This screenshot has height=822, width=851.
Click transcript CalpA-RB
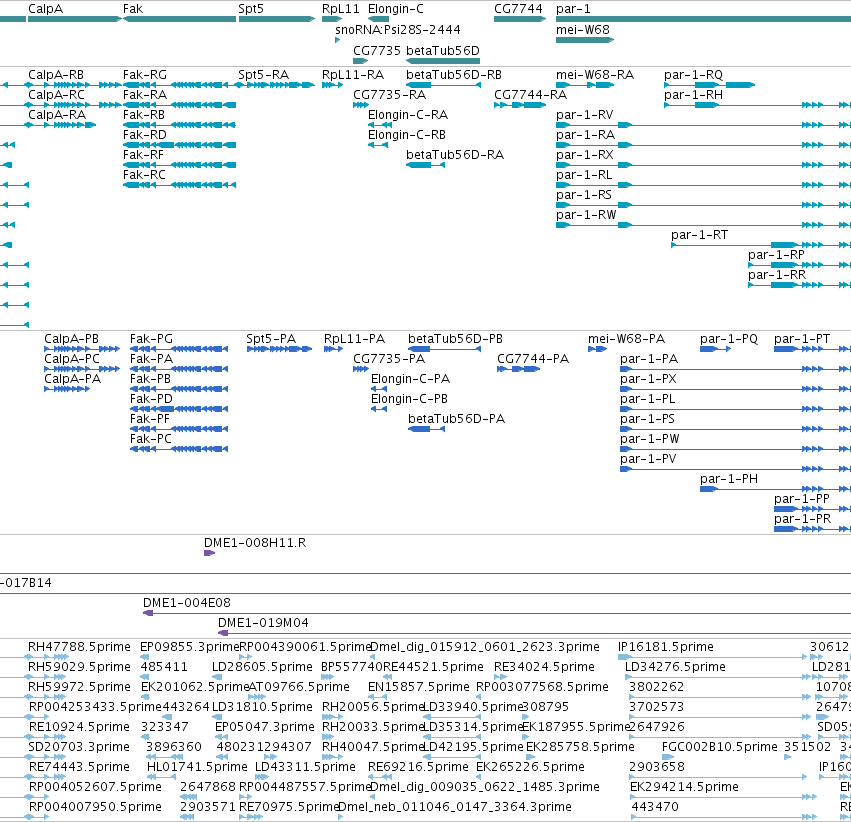[74, 85]
